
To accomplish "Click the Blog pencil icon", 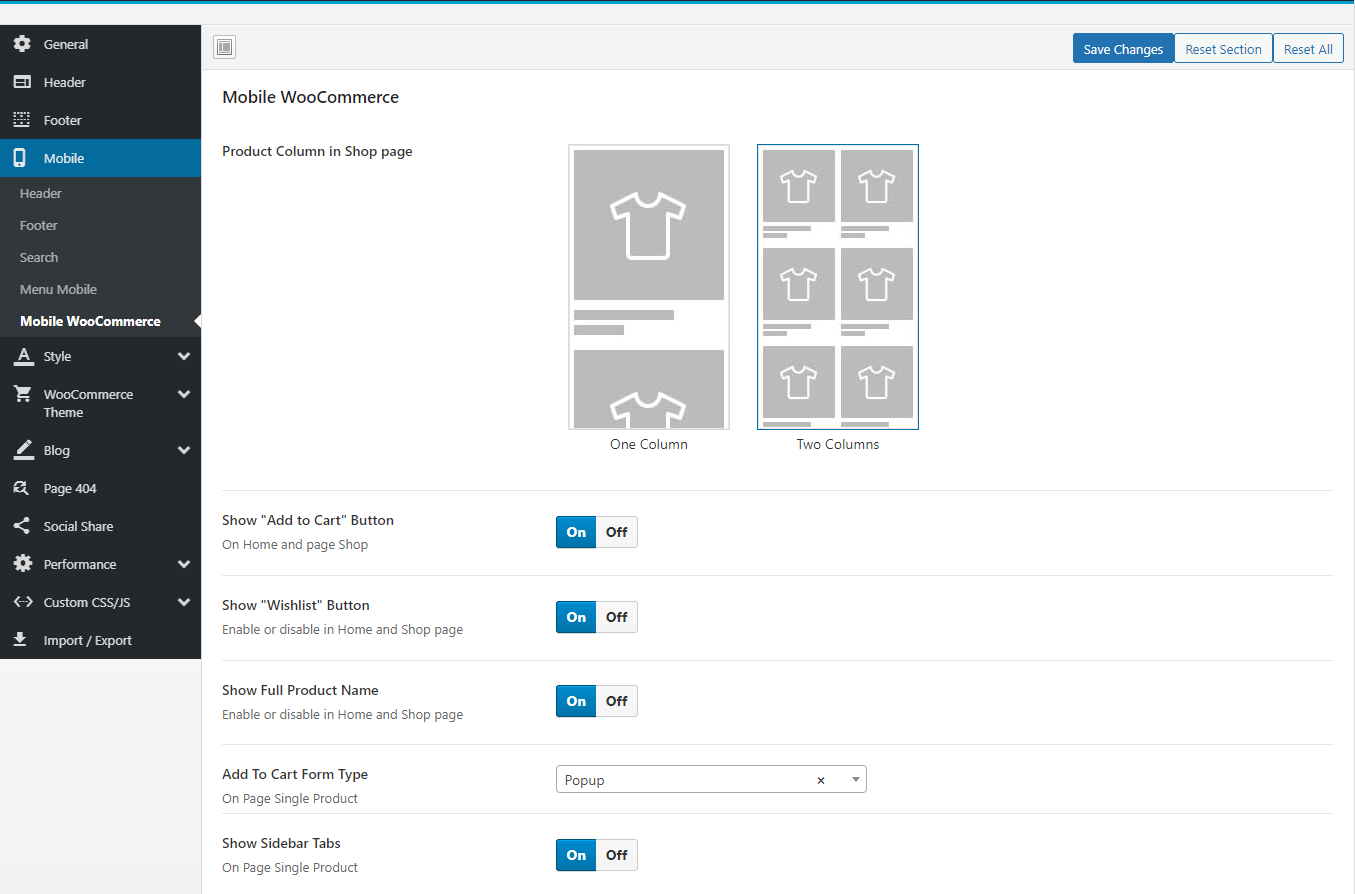I will pos(22,450).
